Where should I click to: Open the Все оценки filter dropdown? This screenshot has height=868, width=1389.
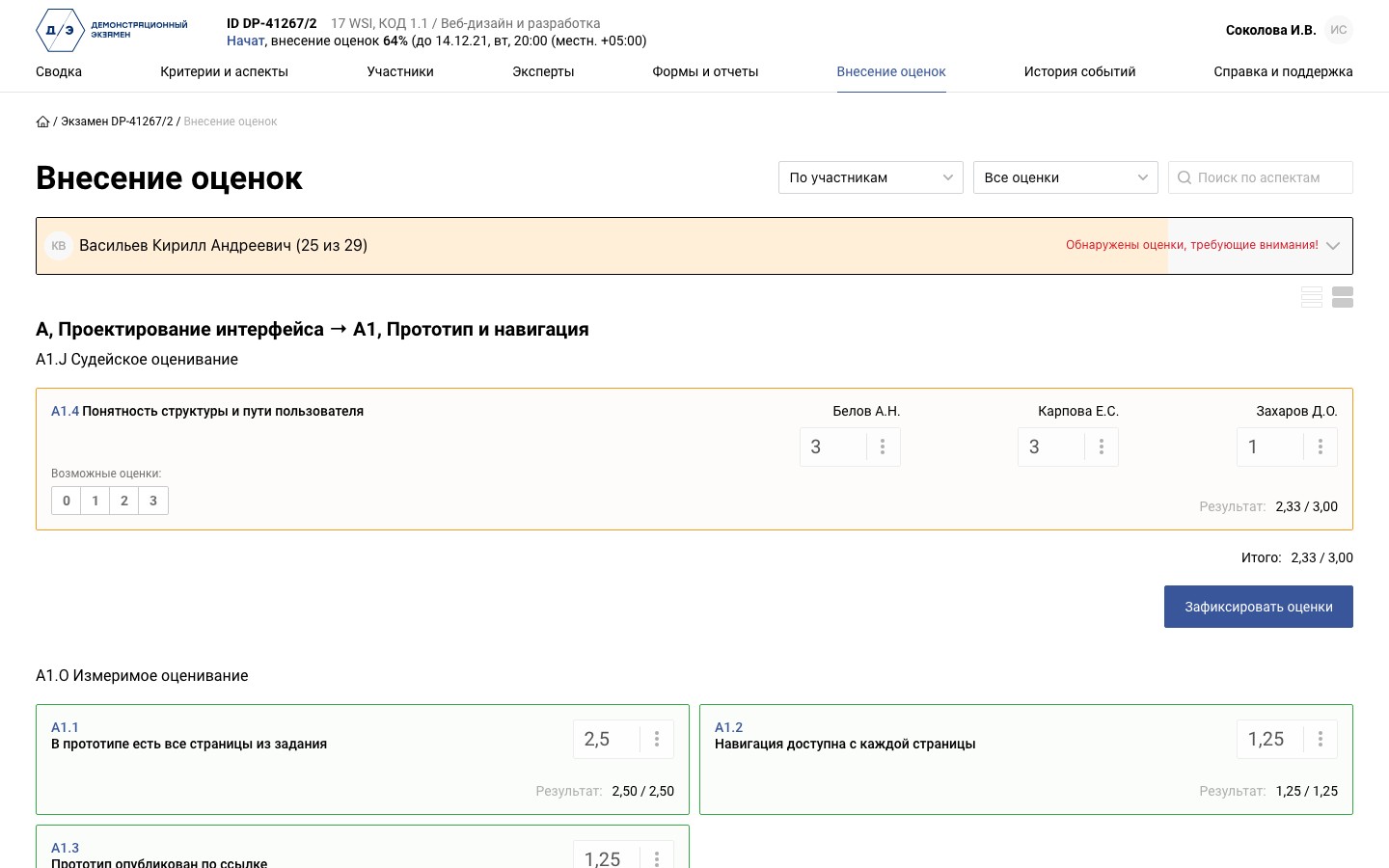tap(1066, 177)
